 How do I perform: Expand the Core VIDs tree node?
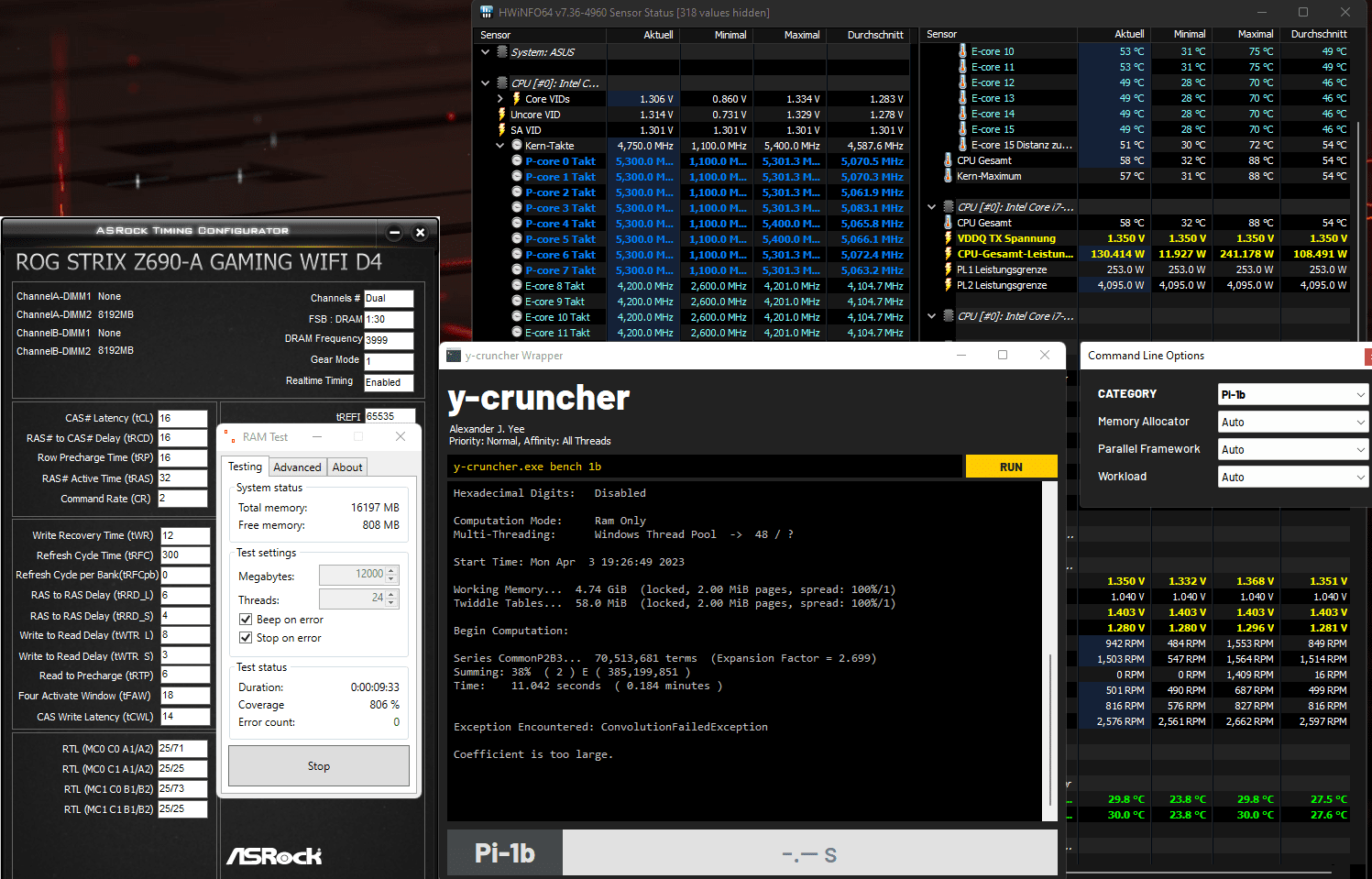[x=500, y=99]
